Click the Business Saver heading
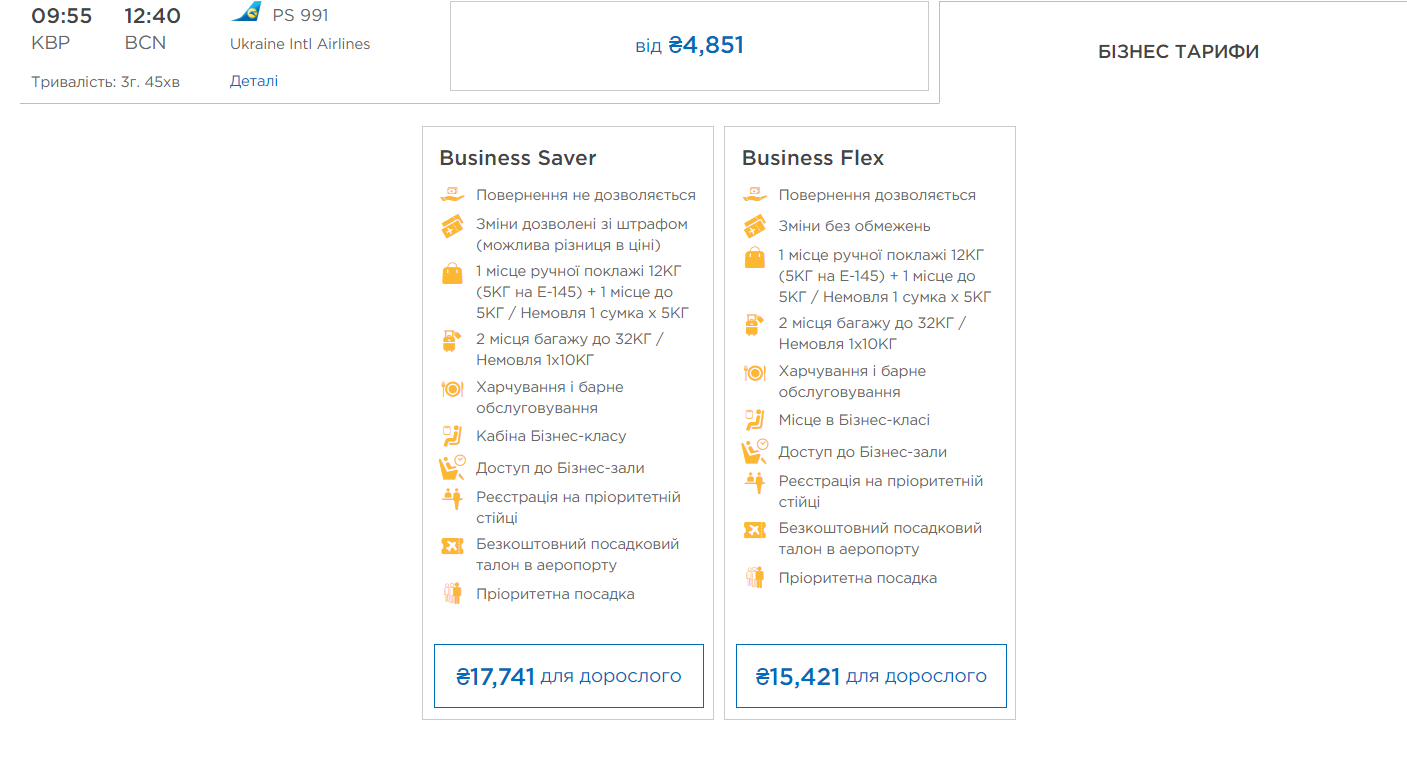Image resolution: width=1407 pixels, height=769 pixels. pyautogui.click(x=518, y=158)
